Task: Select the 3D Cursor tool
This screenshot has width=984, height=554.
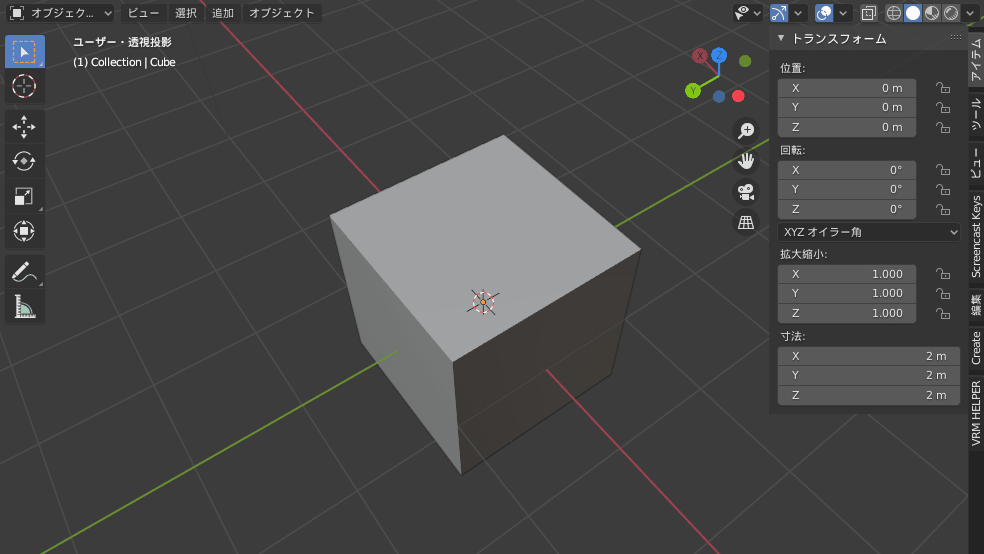Action: click(x=24, y=86)
